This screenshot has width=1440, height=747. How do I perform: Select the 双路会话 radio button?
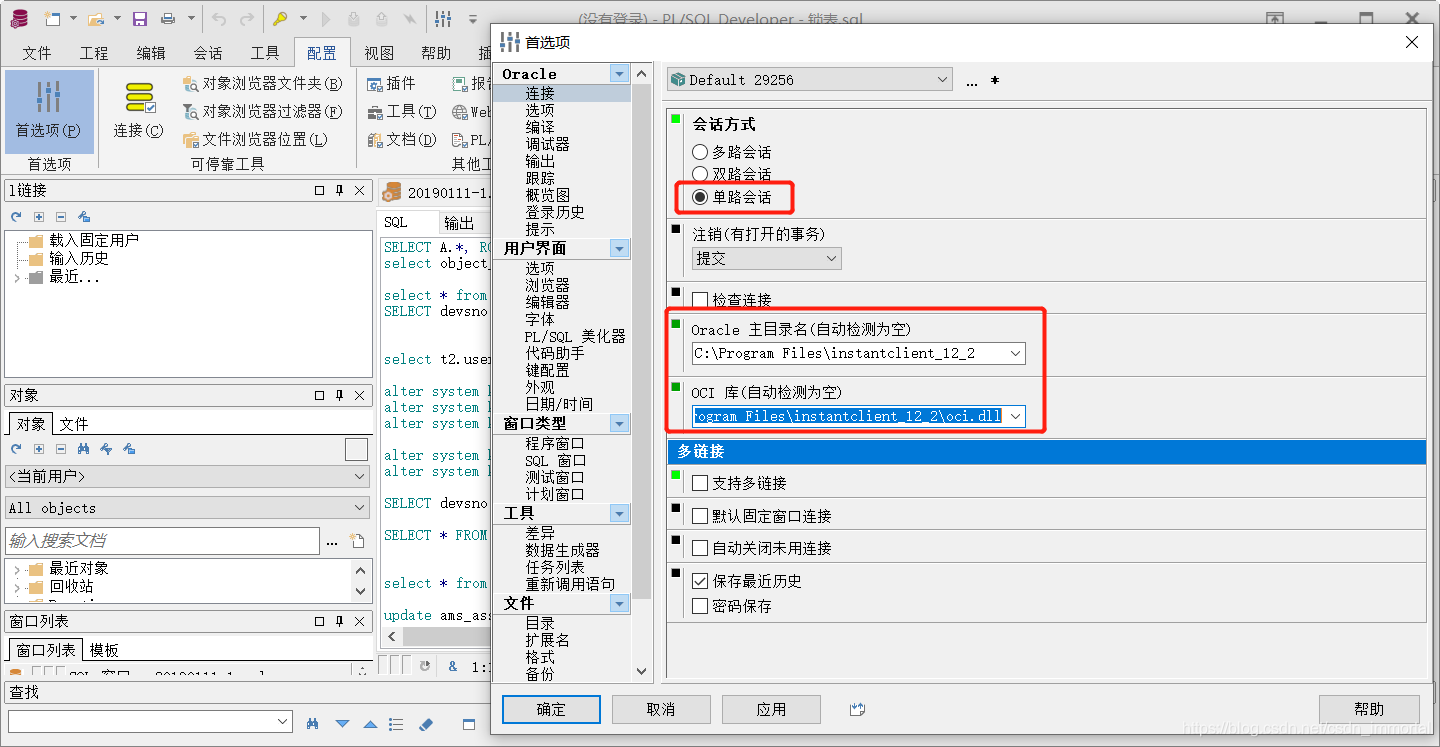[700, 174]
